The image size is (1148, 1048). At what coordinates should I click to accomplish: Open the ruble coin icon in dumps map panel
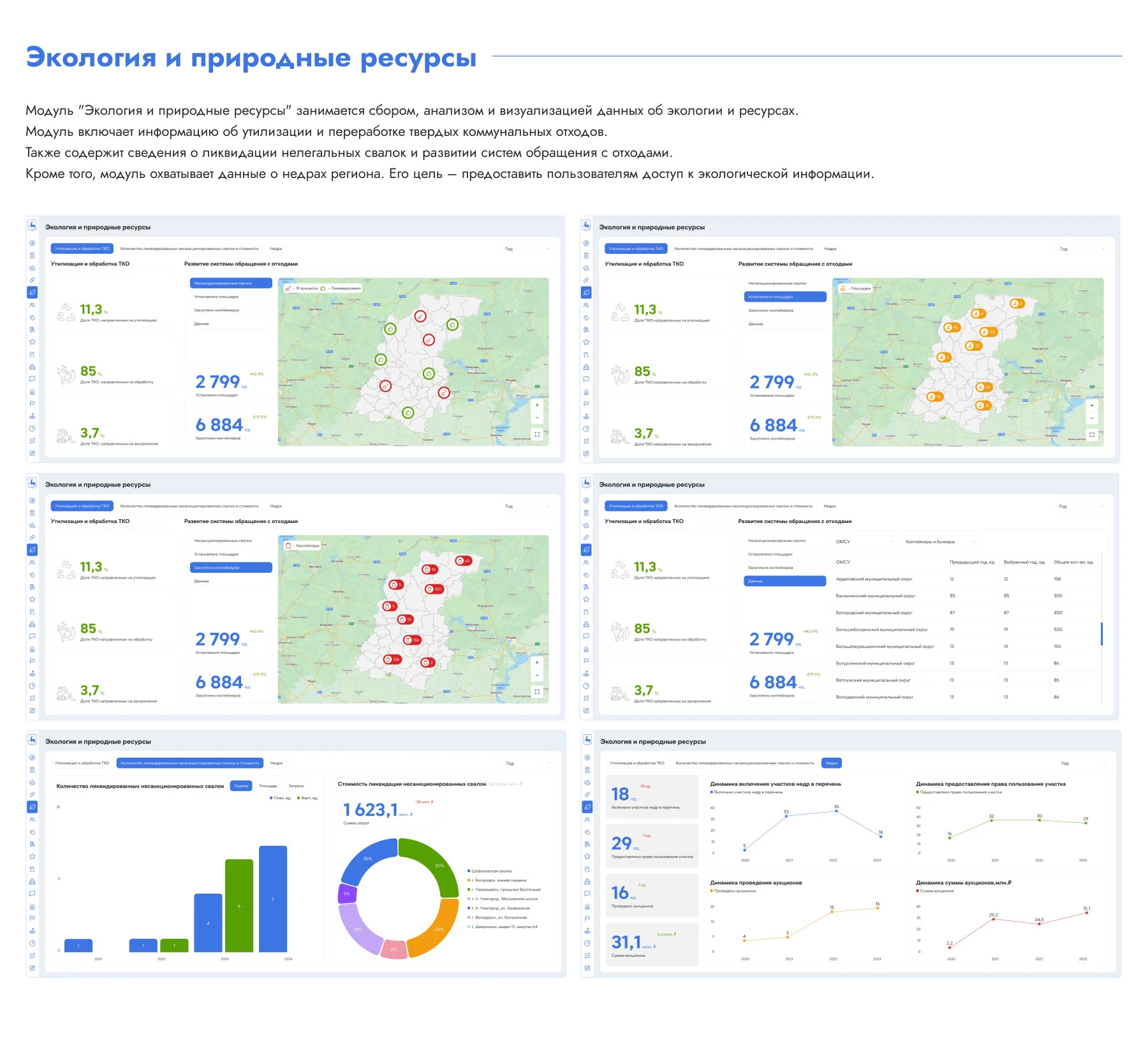(33, 243)
